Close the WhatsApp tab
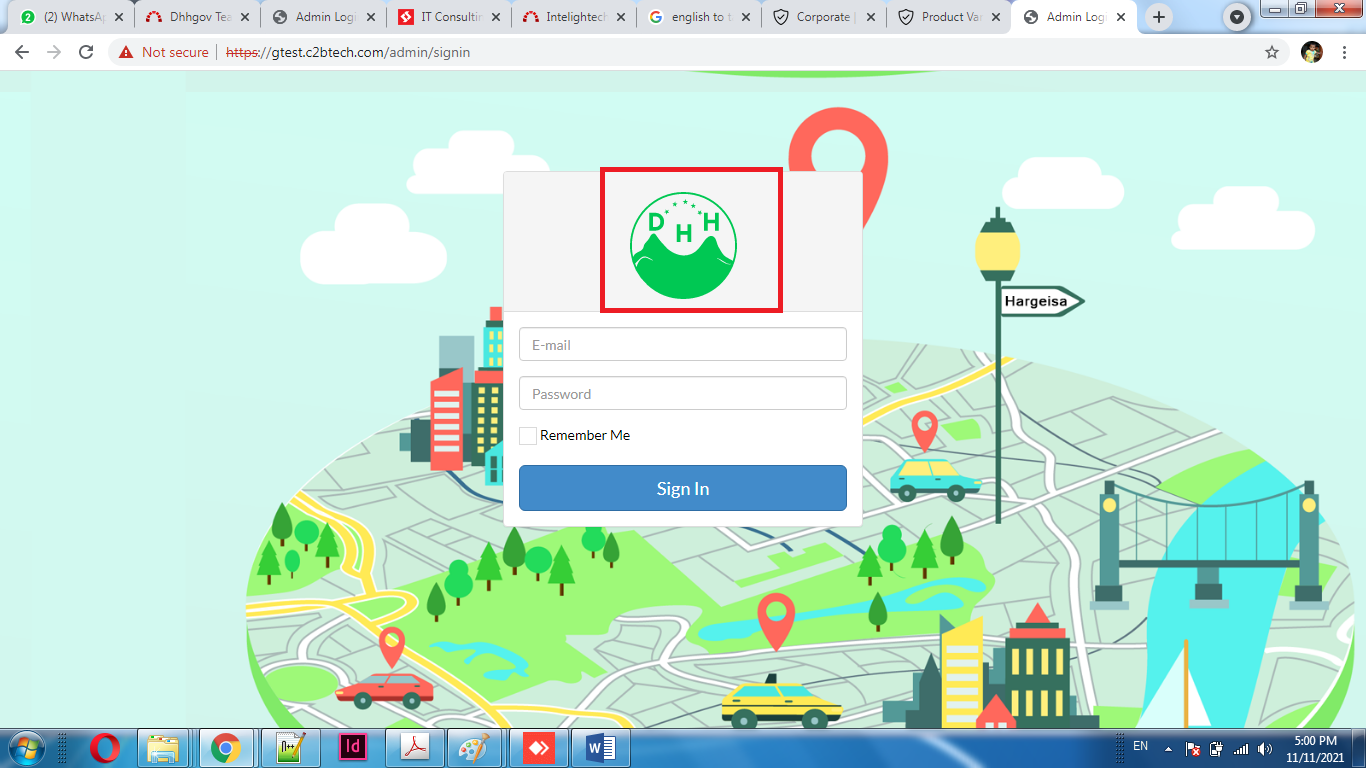The height and width of the screenshot is (768, 1366). (x=120, y=17)
